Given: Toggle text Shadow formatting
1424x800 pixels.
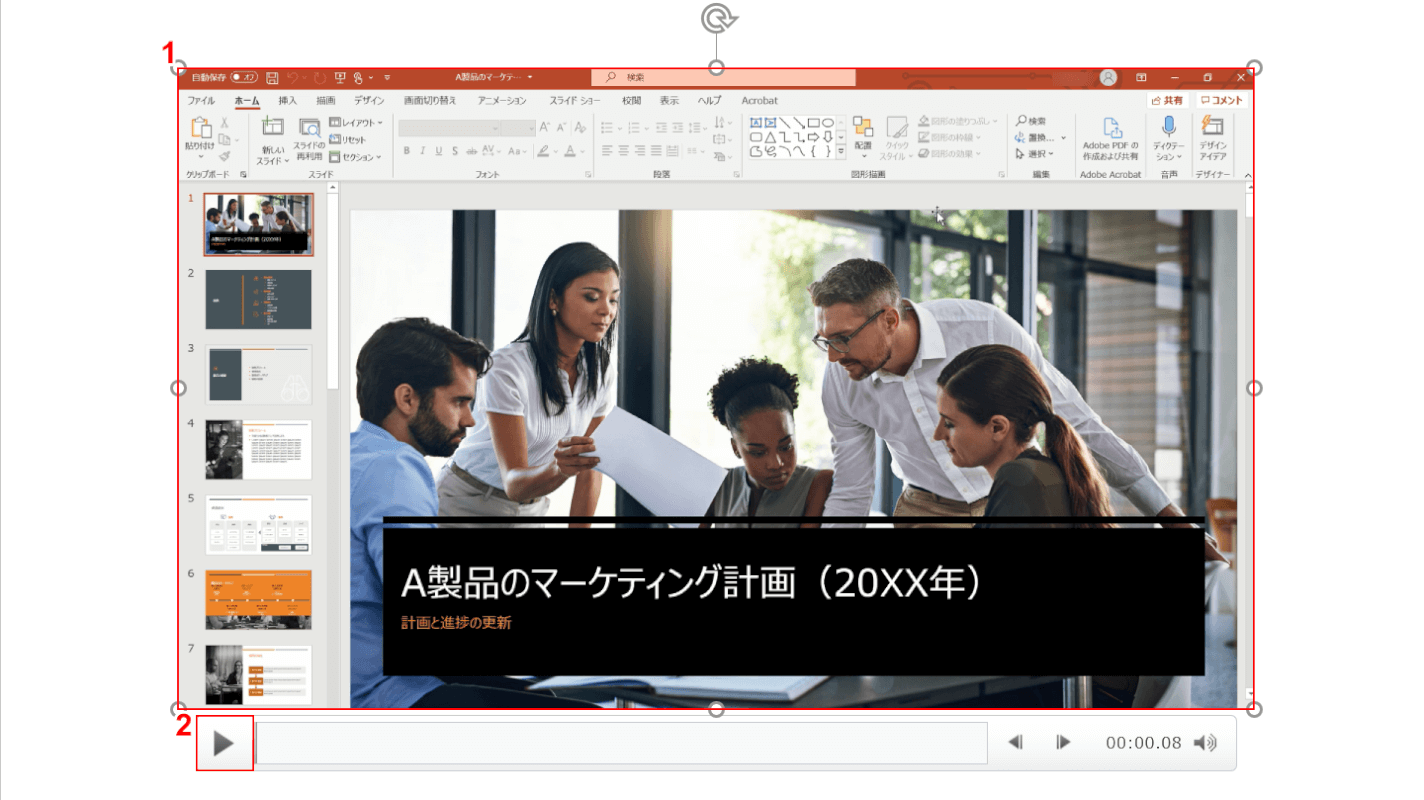Looking at the screenshot, I should [x=455, y=151].
